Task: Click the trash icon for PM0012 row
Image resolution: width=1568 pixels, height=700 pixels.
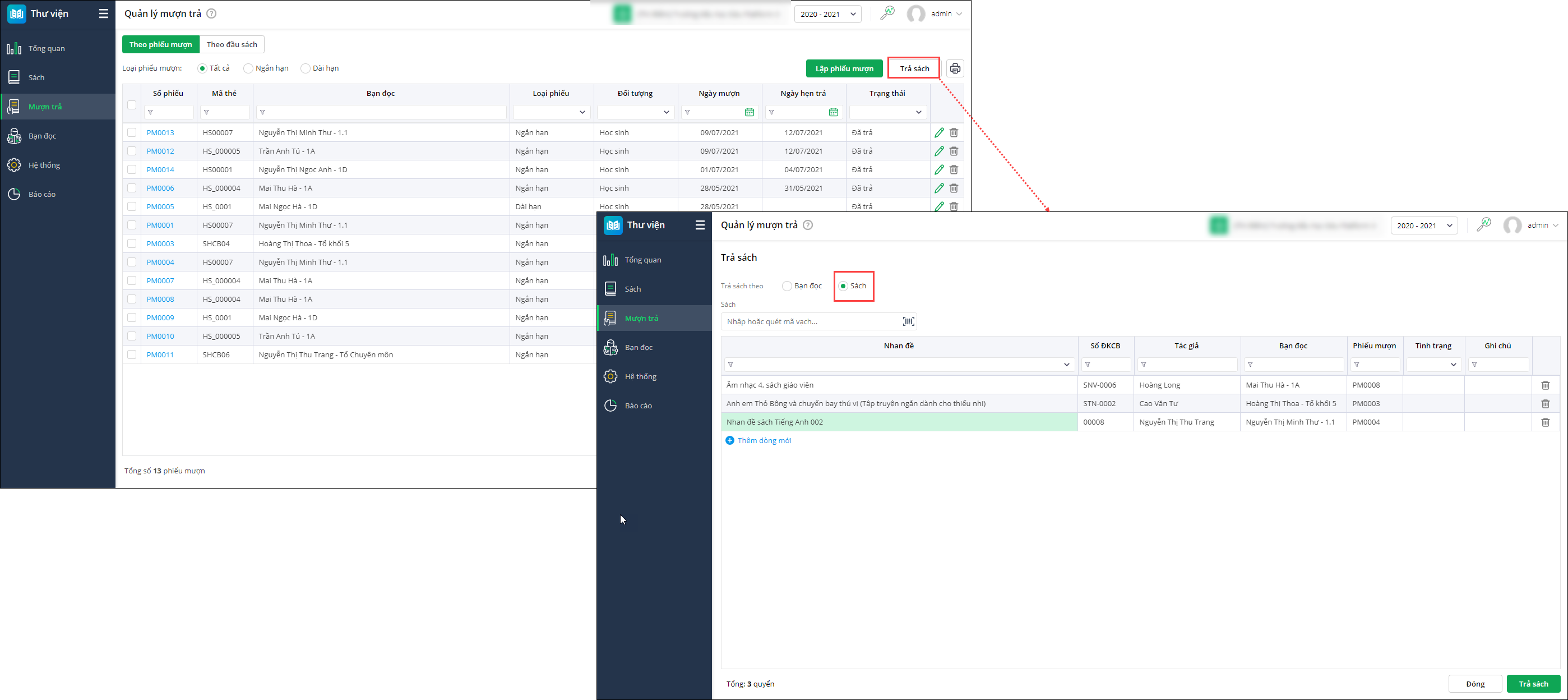Action: pos(954,151)
